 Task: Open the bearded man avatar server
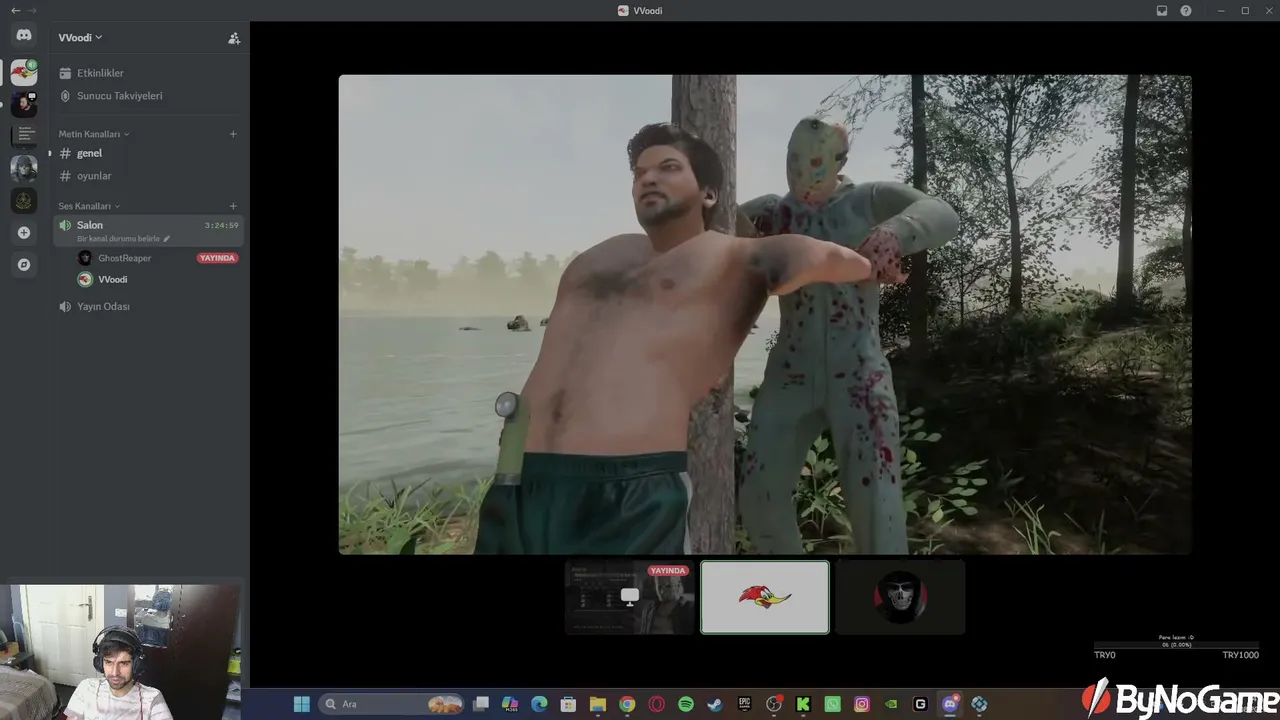pyautogui.click(x=24, y=103)
